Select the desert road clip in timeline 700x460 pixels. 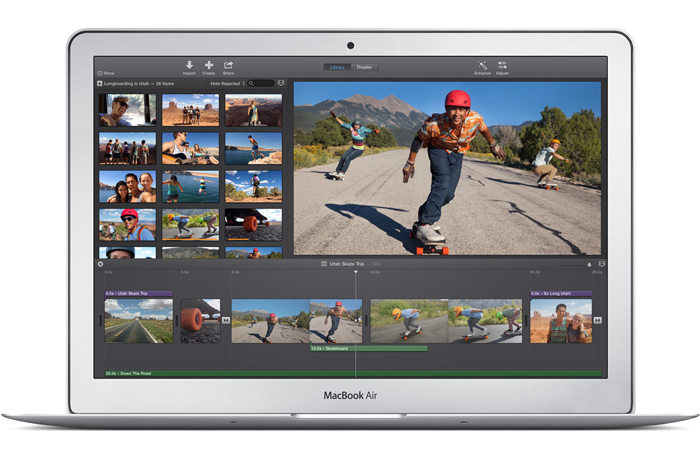[138, 320]
